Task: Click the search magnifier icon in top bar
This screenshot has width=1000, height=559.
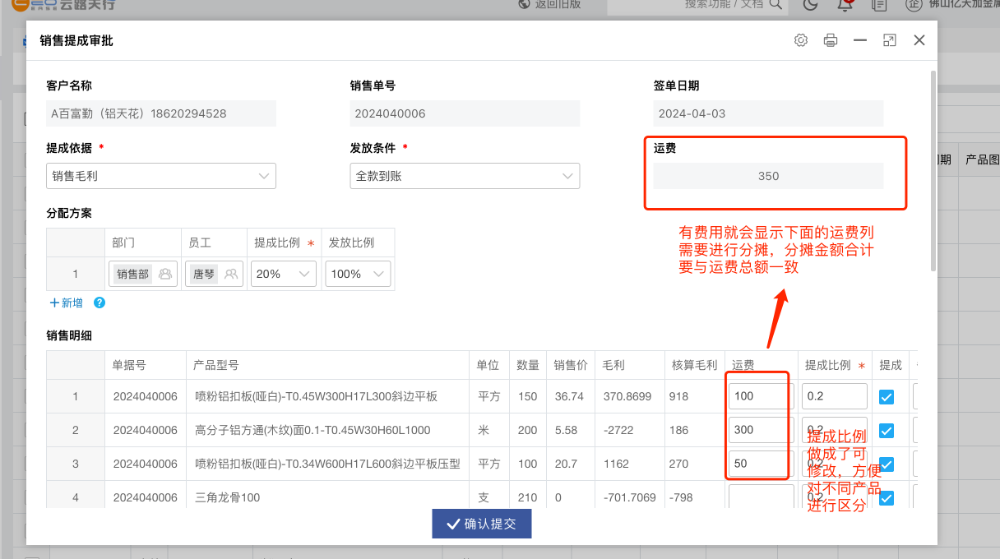Action: (776, 4)
